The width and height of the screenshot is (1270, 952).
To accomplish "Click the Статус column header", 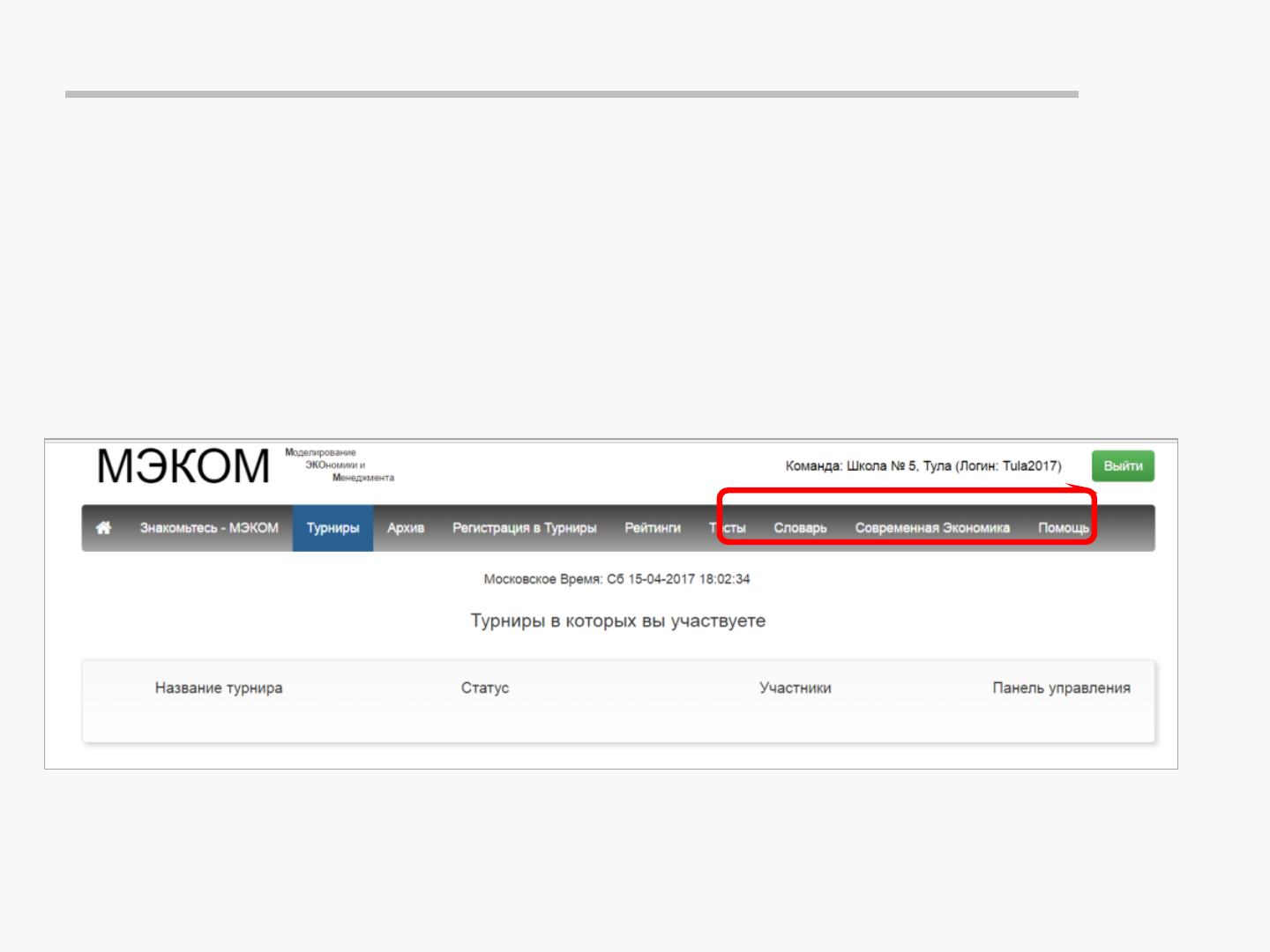I will pyautogui.click(x=485, y=688).
